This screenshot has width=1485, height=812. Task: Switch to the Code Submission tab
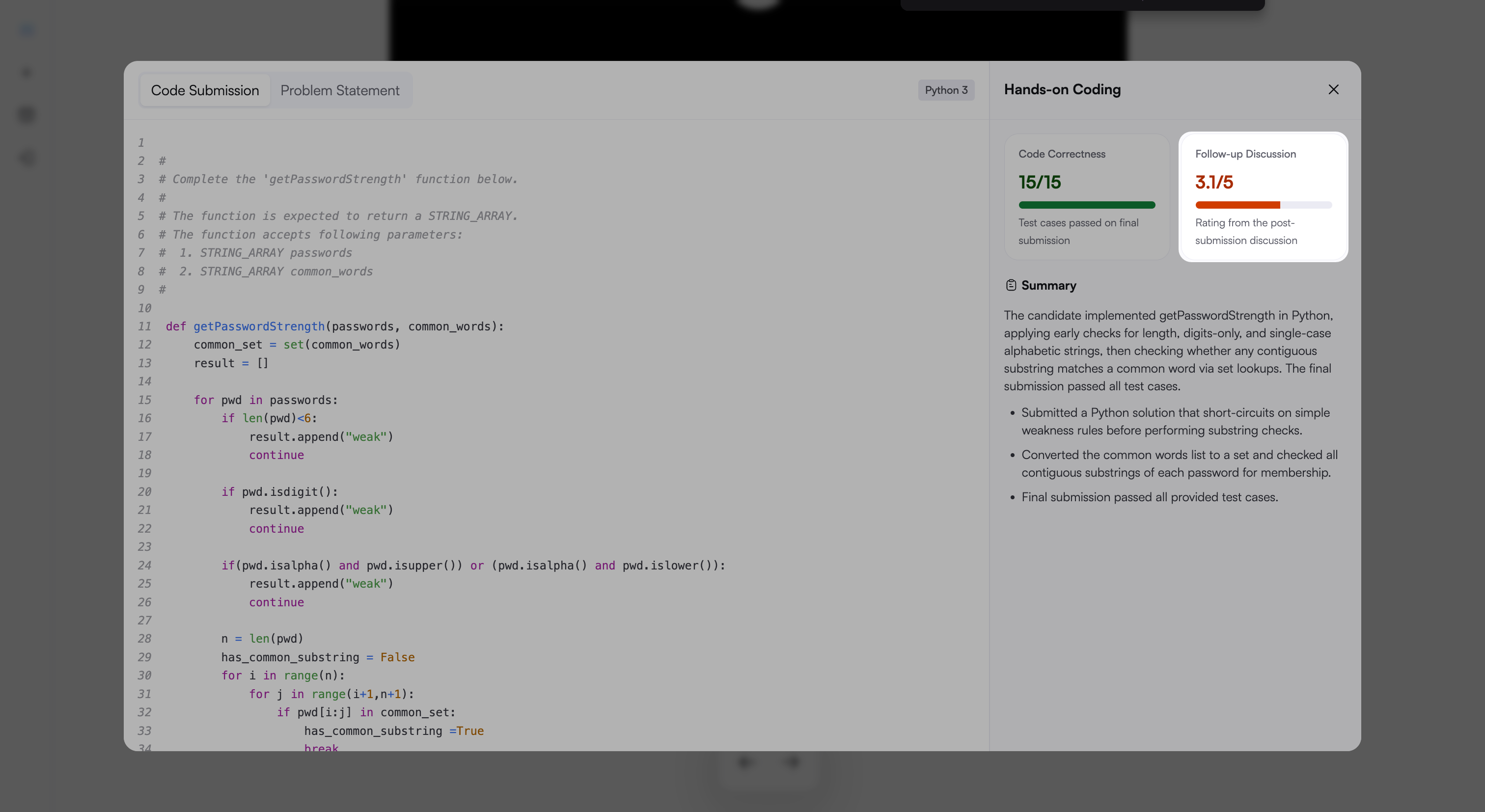205,90
